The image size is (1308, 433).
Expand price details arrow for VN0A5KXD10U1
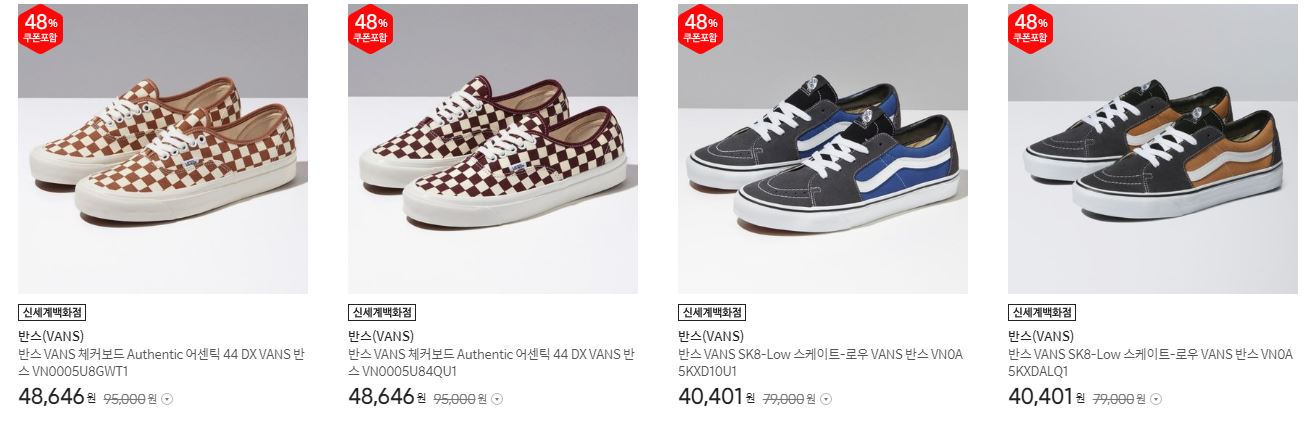point(827,399)
